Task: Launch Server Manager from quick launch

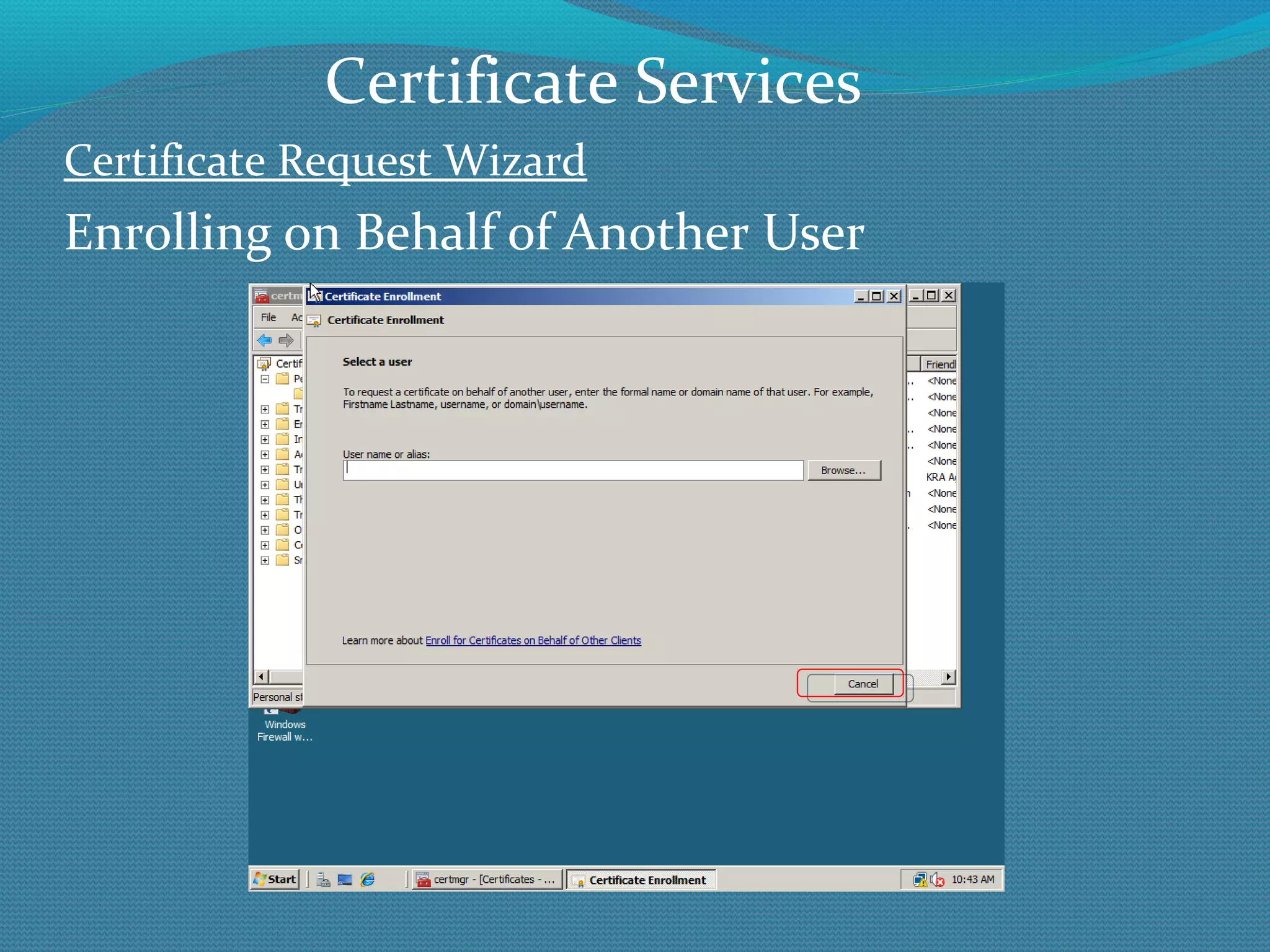Action: [323, 879]
